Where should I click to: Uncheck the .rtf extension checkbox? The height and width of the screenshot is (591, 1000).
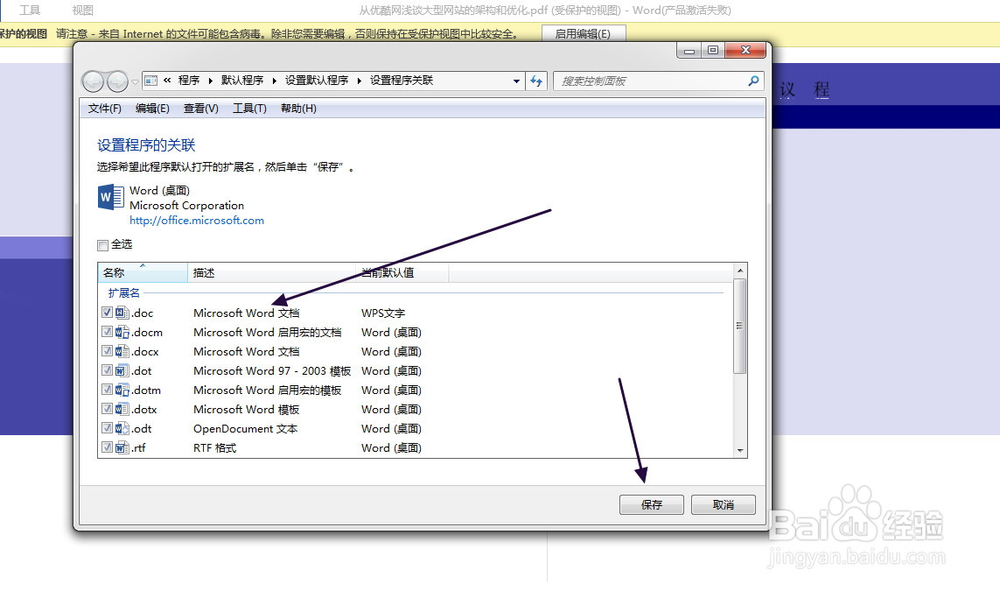point(107,447)
